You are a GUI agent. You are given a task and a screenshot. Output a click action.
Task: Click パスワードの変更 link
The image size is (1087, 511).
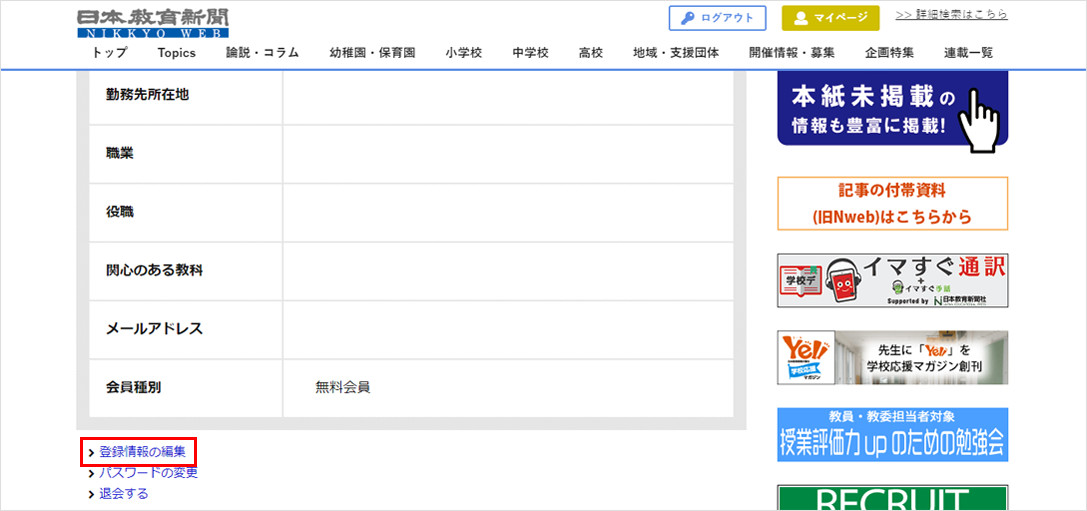pyautogui.click(x=148, y=473)
